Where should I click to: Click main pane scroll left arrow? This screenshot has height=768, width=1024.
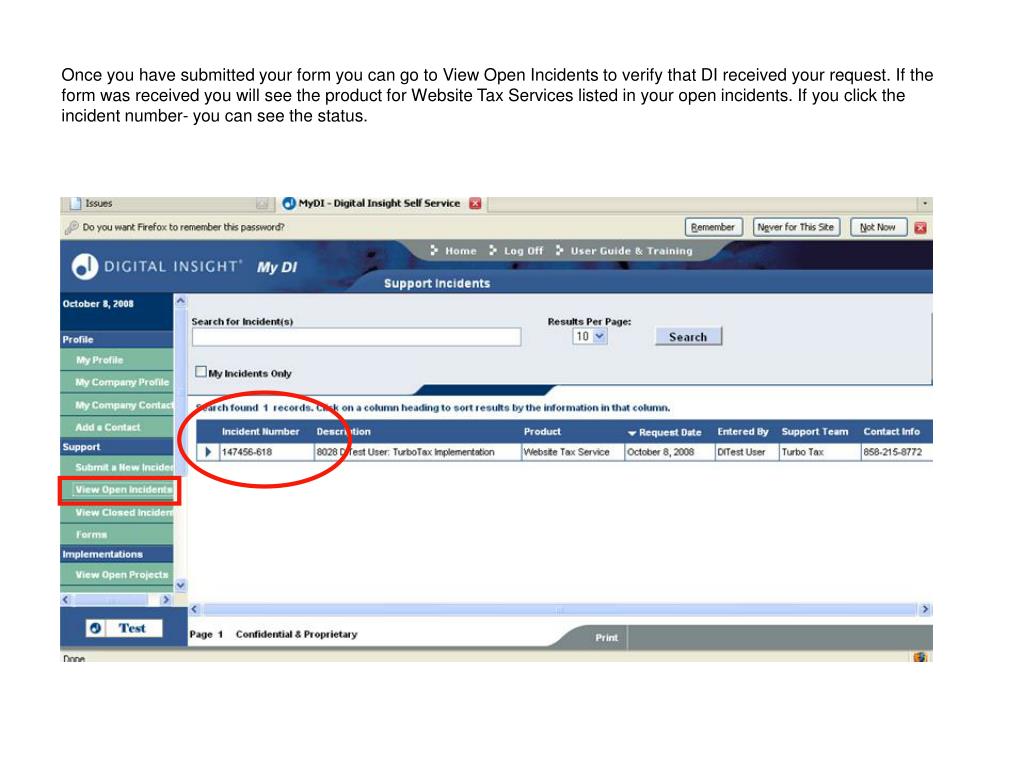[x=194, y=609]
